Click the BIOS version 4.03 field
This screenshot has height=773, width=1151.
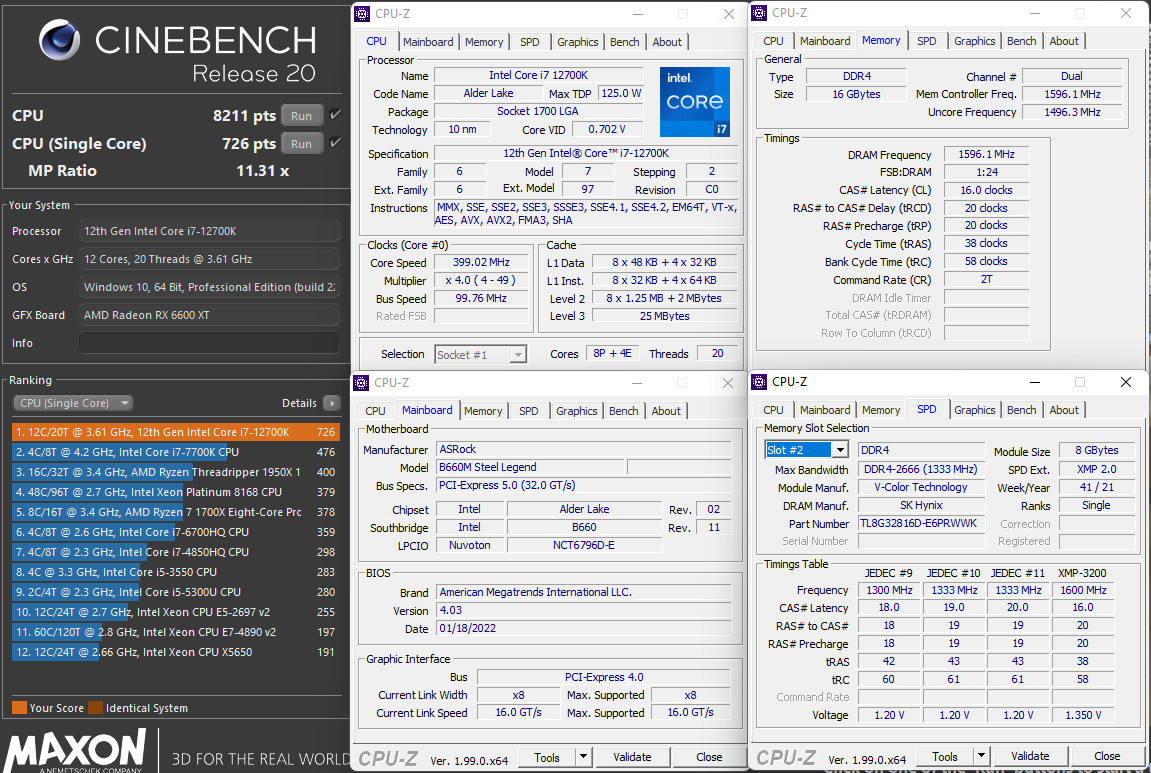click(x=584, y=610)
